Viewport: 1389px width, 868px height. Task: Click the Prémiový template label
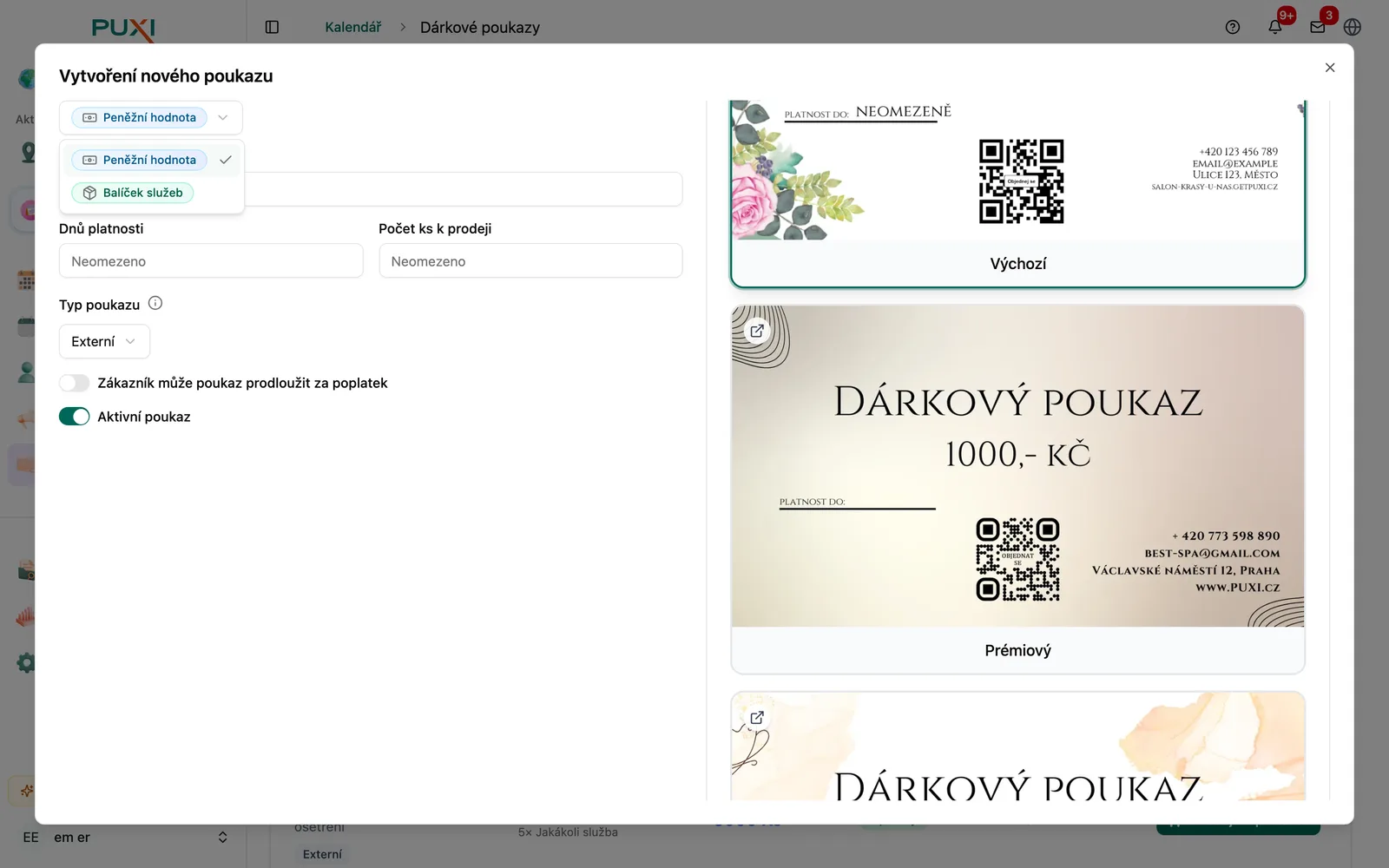point(1018,651)
